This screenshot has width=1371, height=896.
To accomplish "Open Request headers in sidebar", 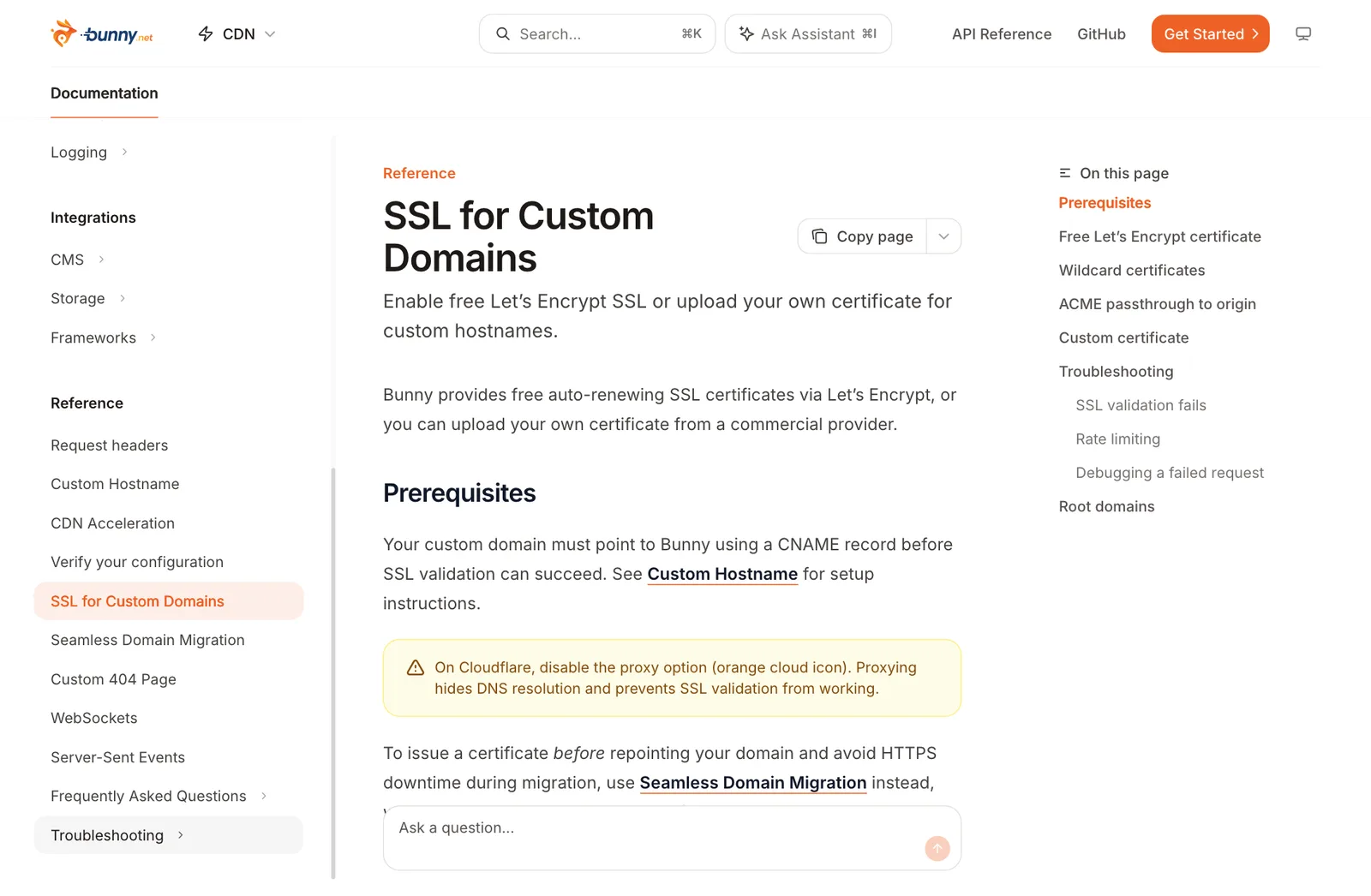I will tap(110, 445).
